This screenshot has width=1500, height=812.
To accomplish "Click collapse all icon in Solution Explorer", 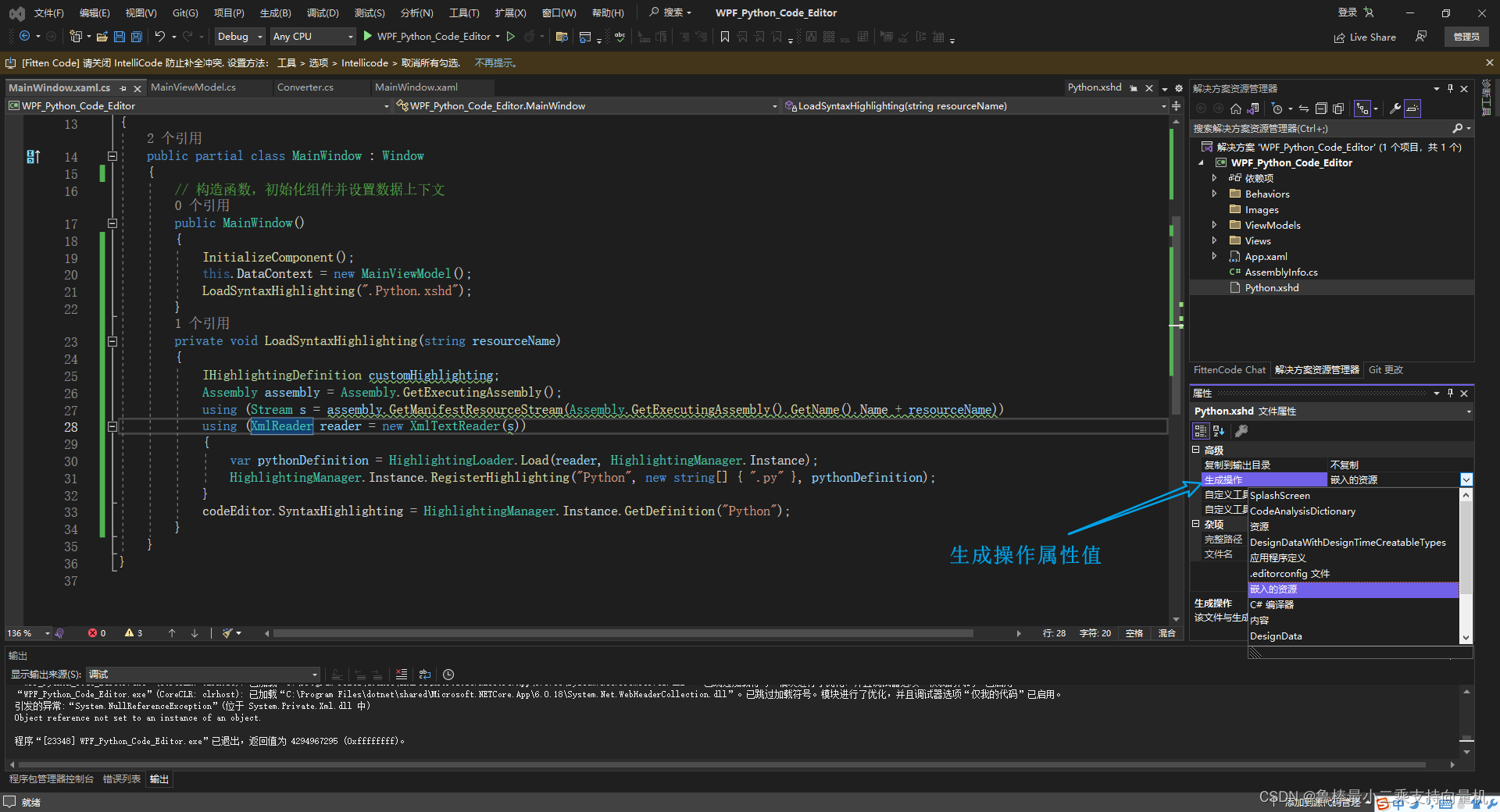I will (x=1321, y=109).
